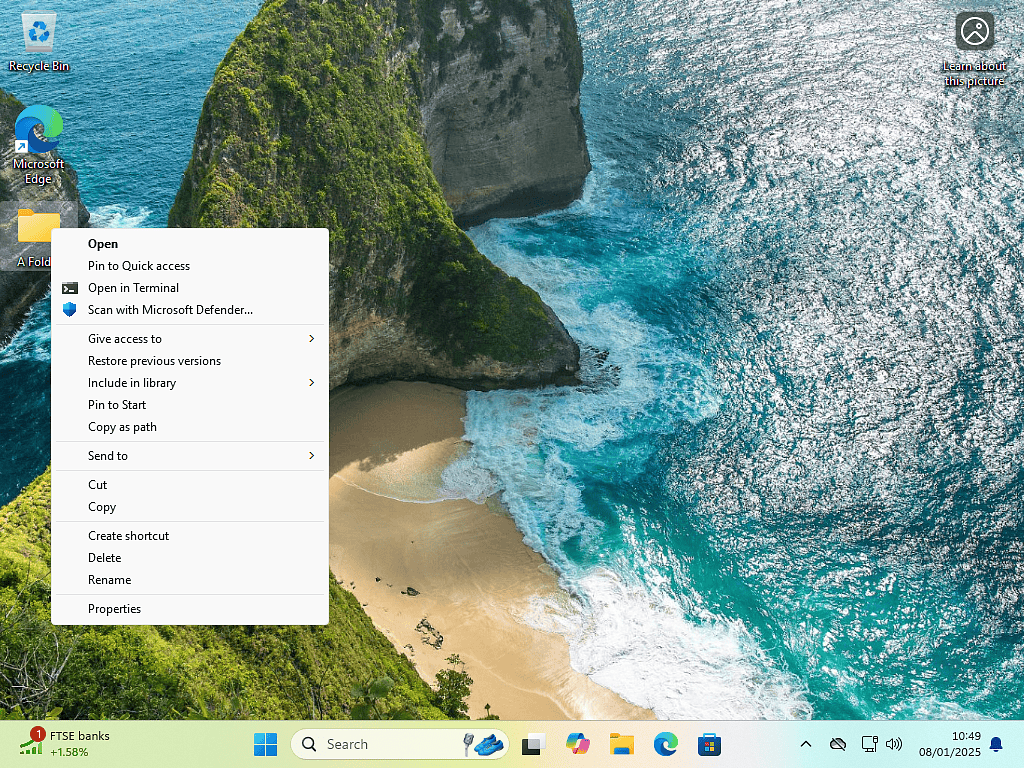Choose Scan with Microsoft Defender

coord(170,310)
